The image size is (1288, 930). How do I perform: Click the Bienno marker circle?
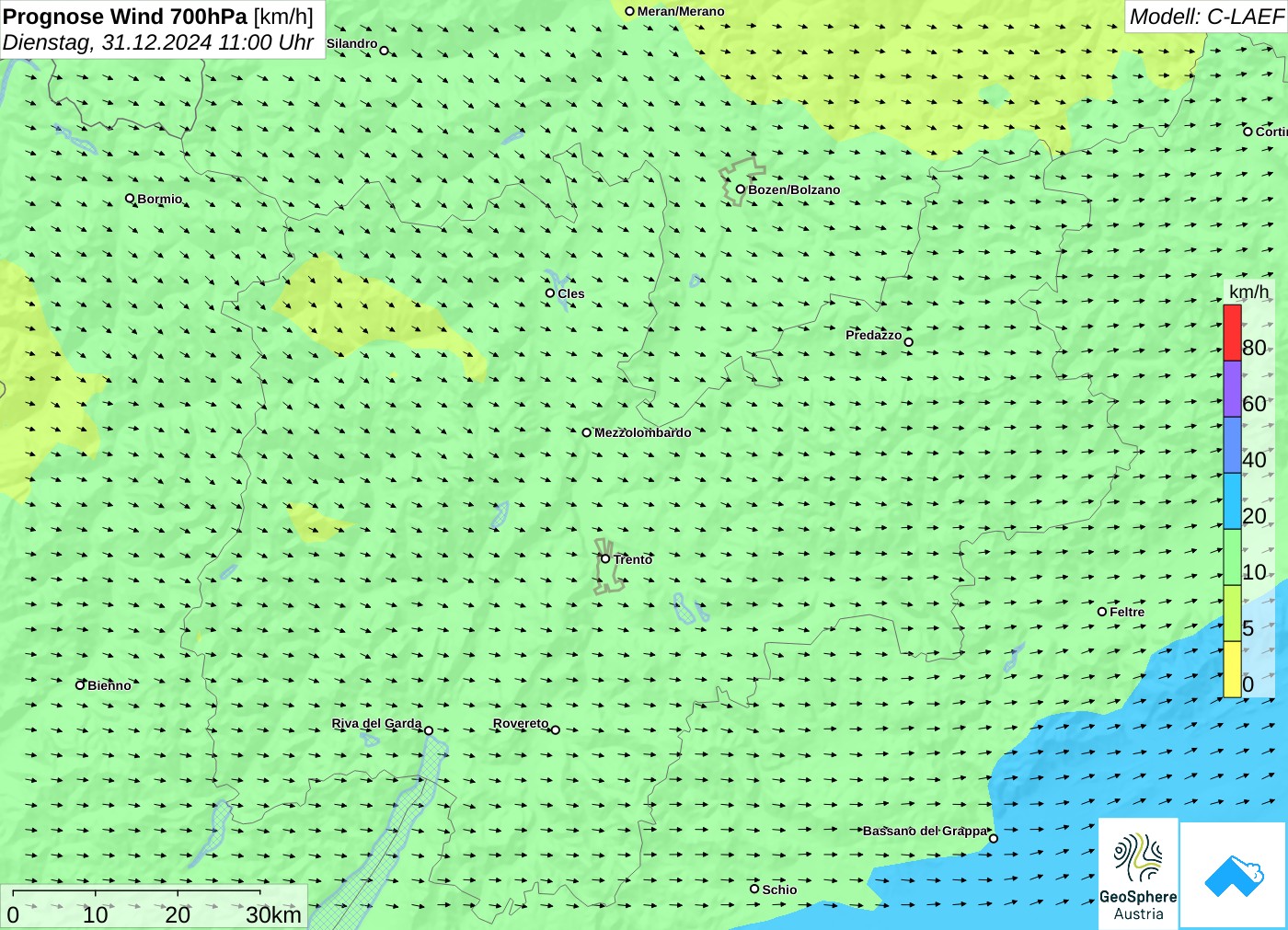pyautogui.click(x=80, y=684)
